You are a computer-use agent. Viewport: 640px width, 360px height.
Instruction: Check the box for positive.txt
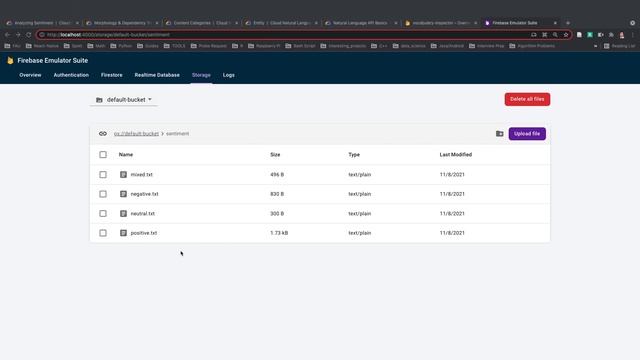[103, 233]
